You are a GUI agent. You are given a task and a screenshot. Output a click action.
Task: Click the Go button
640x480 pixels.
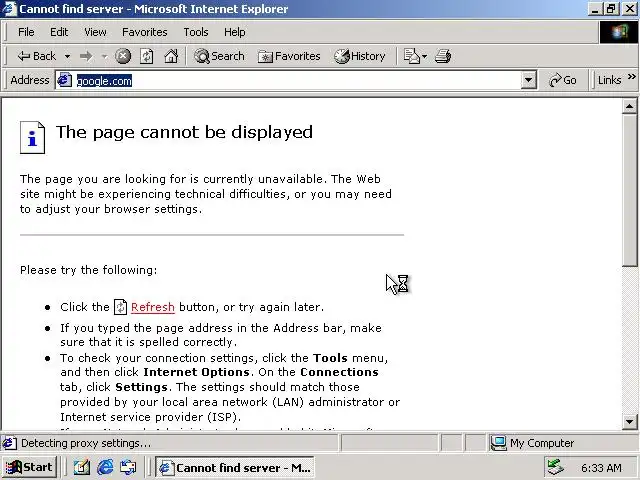click(562, 80)
